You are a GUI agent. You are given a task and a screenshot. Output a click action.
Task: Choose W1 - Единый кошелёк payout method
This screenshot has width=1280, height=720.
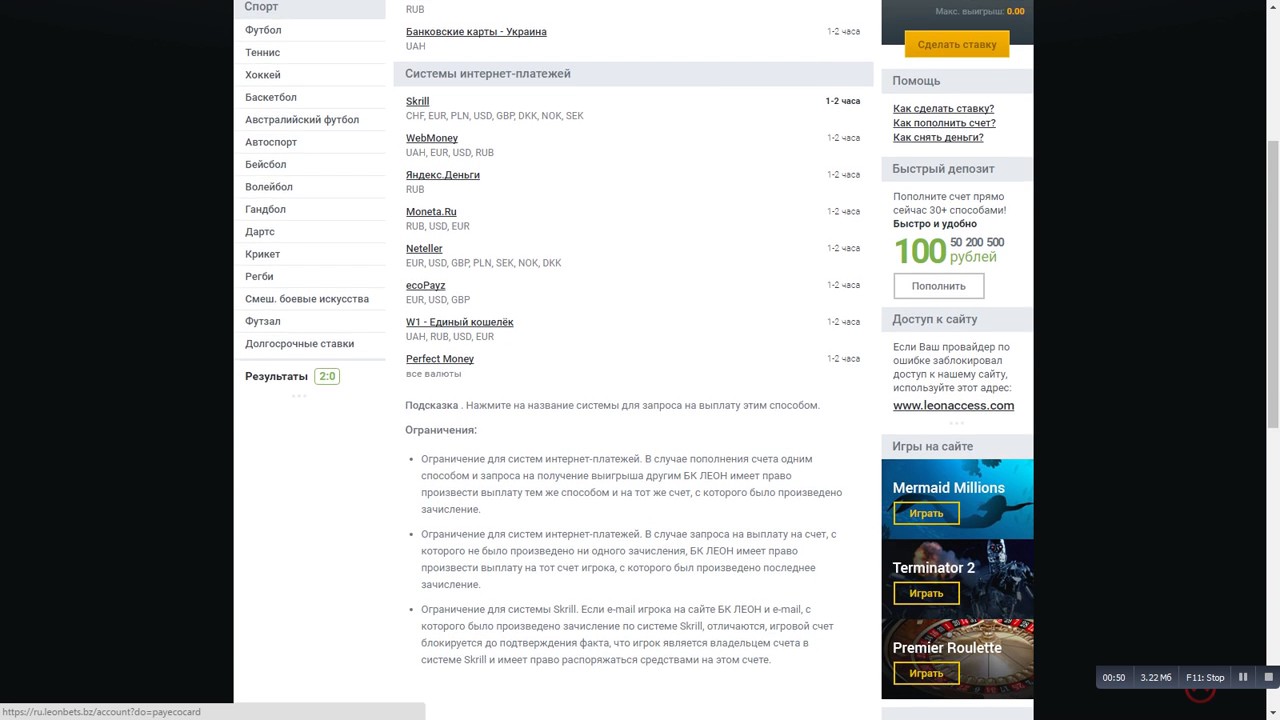coord(460,322)
